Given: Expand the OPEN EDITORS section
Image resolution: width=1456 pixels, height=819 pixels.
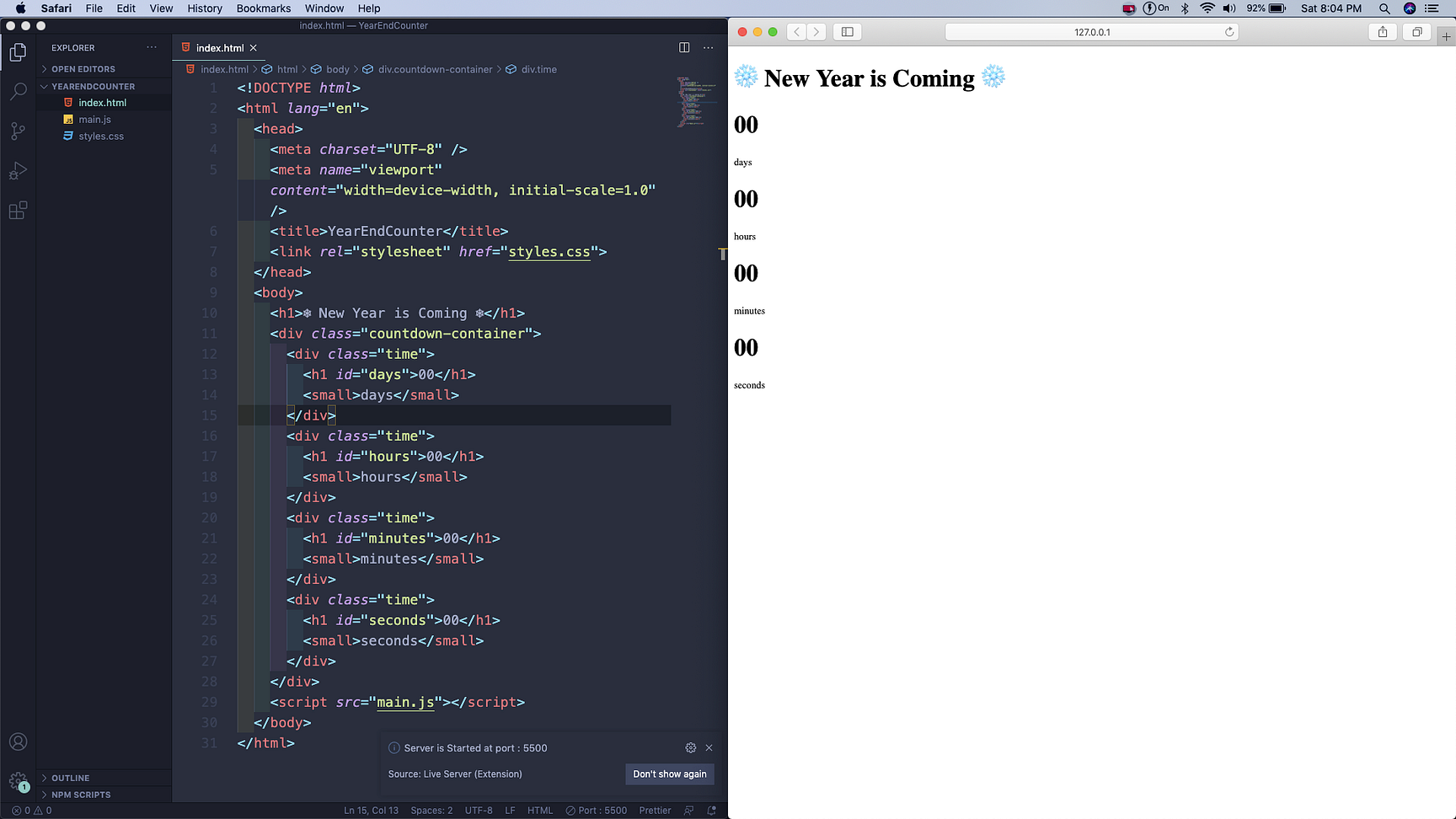Looking at the screenshot, I should point(104,69).
